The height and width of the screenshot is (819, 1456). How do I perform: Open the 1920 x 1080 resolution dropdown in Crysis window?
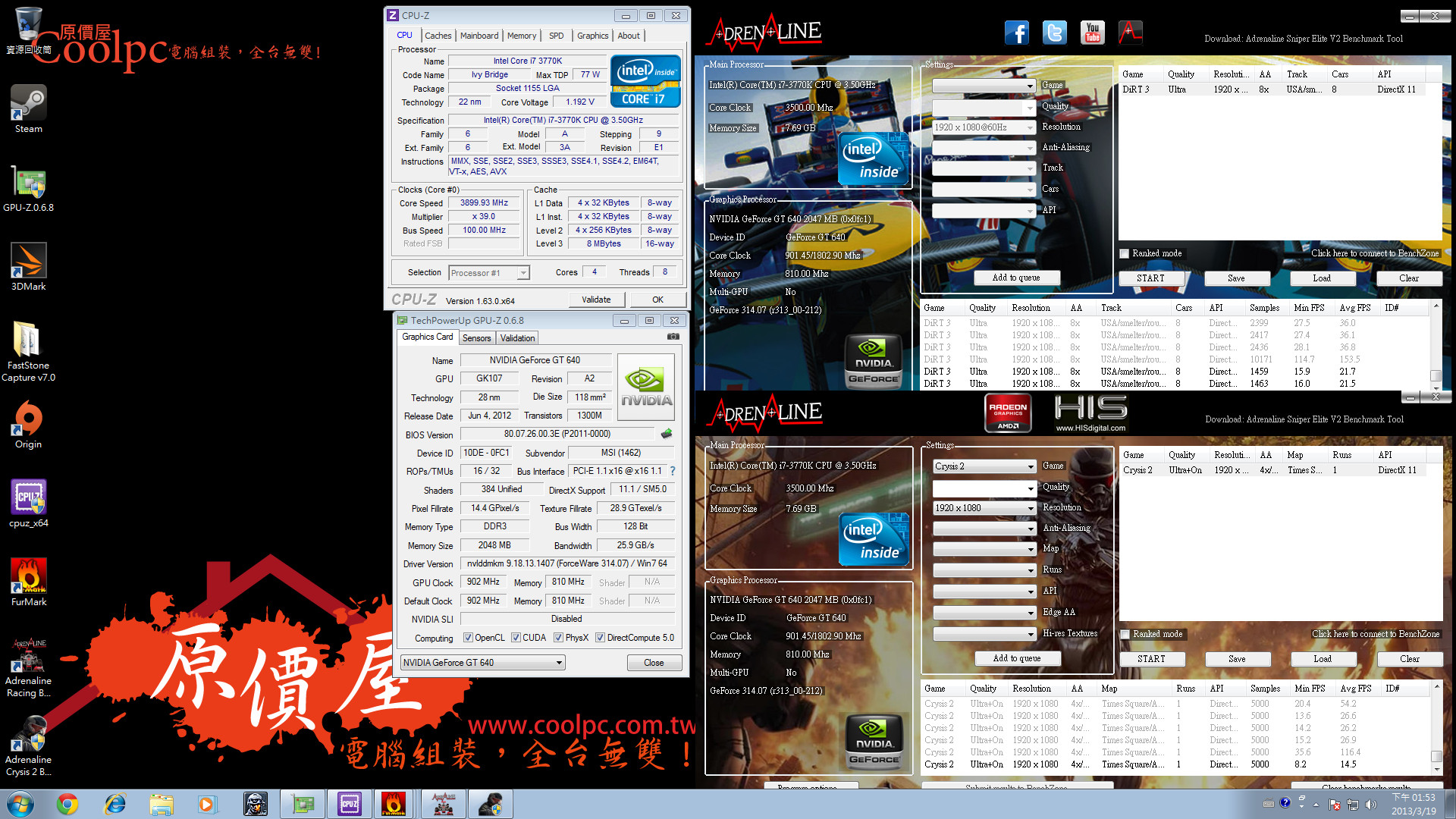984,508
